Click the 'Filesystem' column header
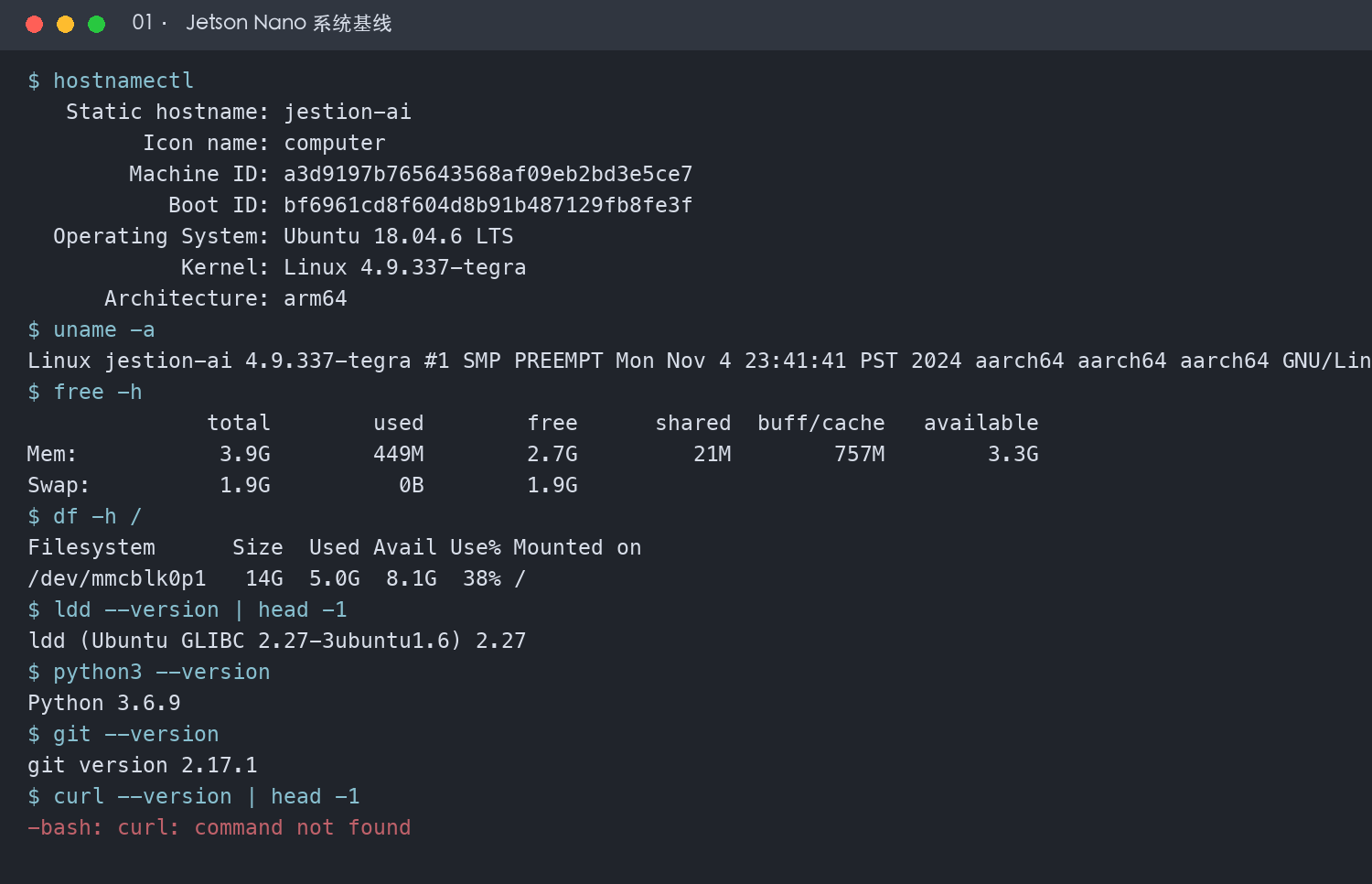 91,547
